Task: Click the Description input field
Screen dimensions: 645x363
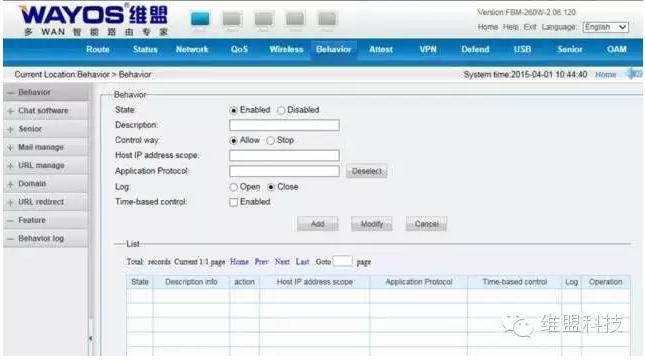Action: tap(284, 125)
